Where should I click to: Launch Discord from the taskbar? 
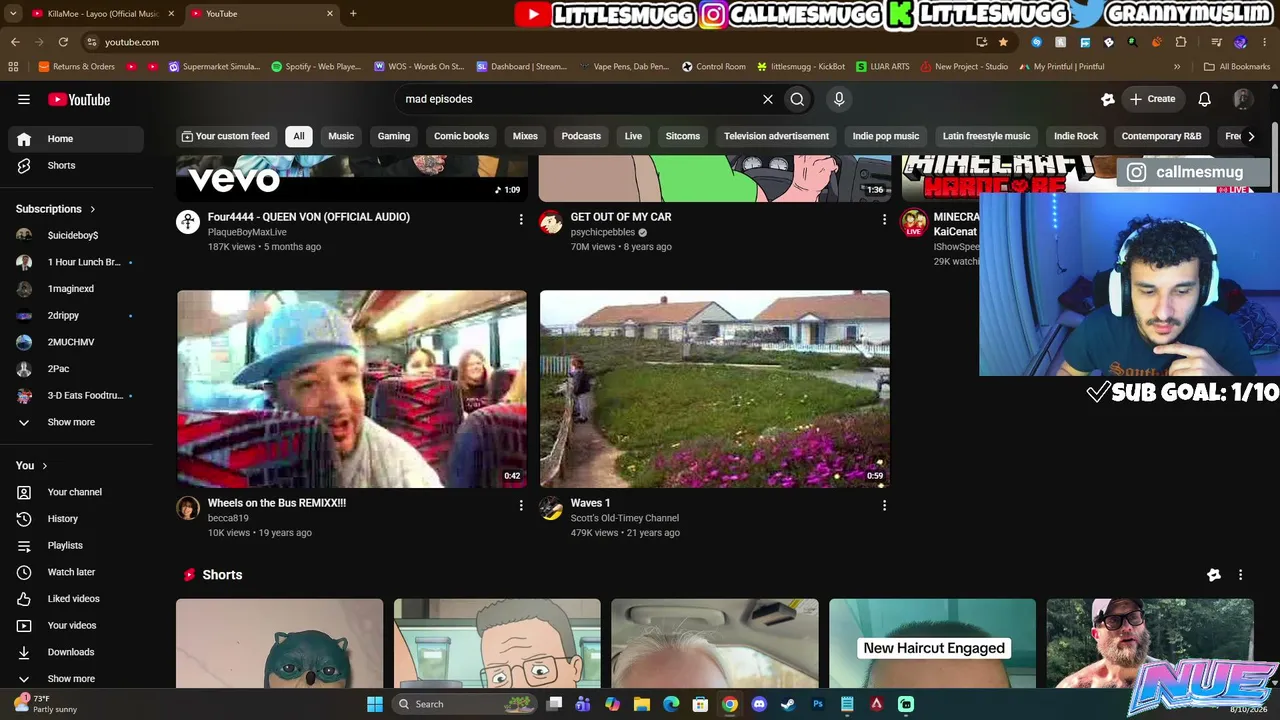coord(759,704)
